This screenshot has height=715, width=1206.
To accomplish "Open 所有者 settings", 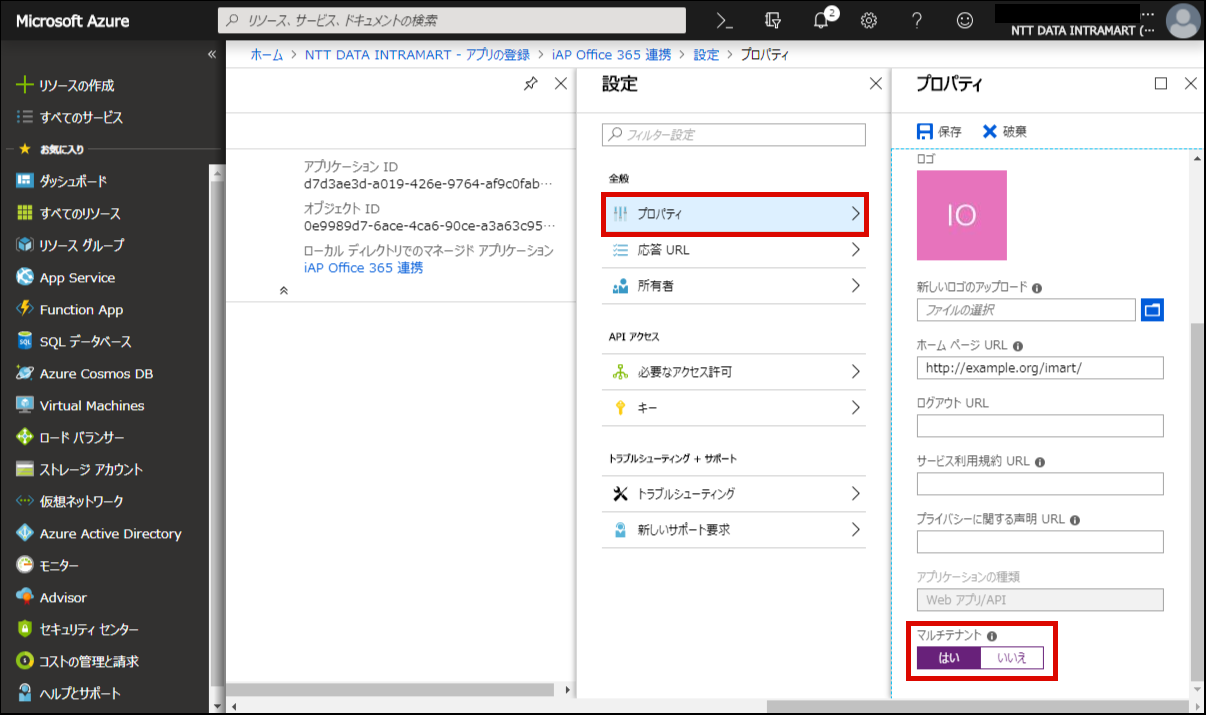I will tap(734, 286).
